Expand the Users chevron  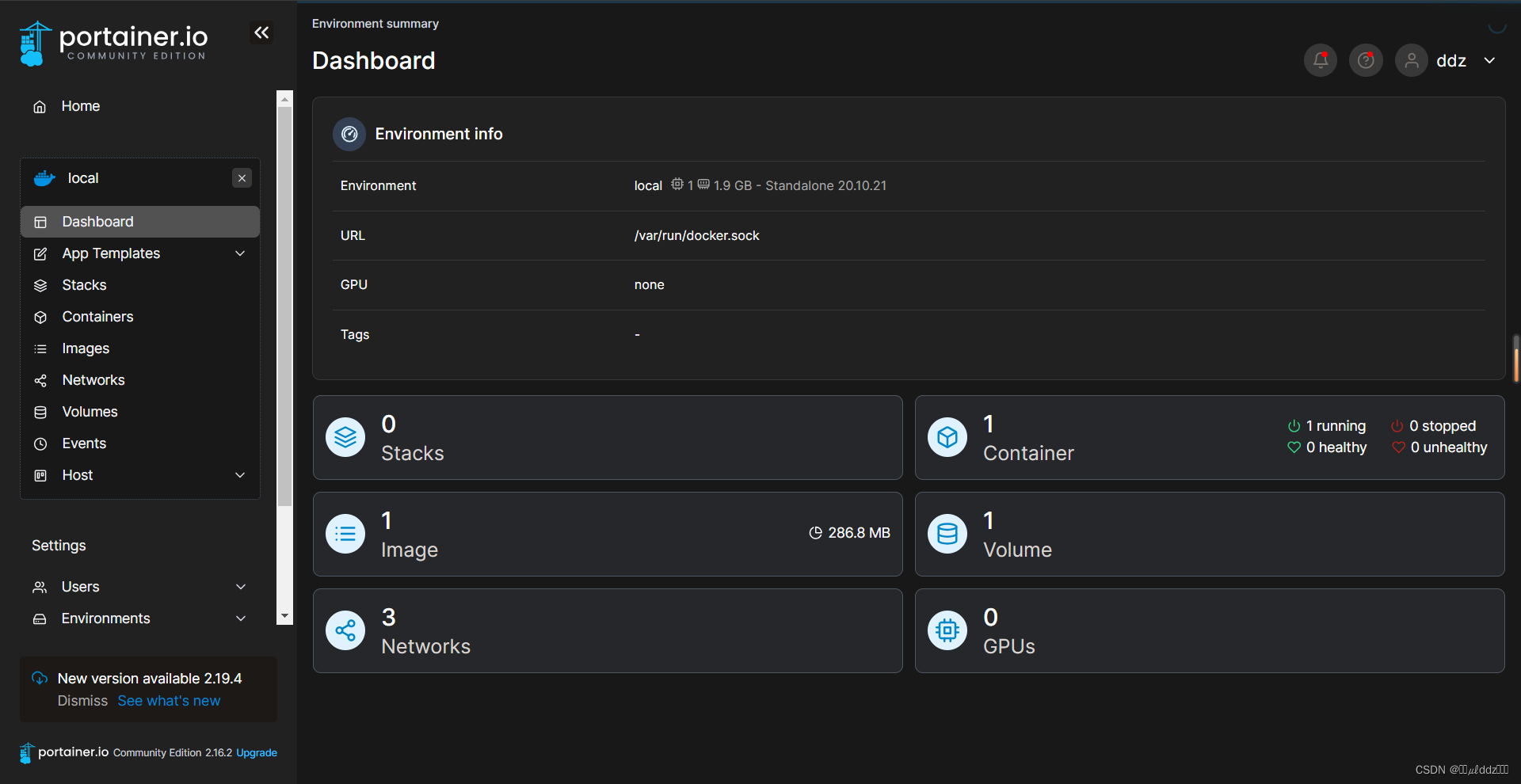tap(241, 587)
